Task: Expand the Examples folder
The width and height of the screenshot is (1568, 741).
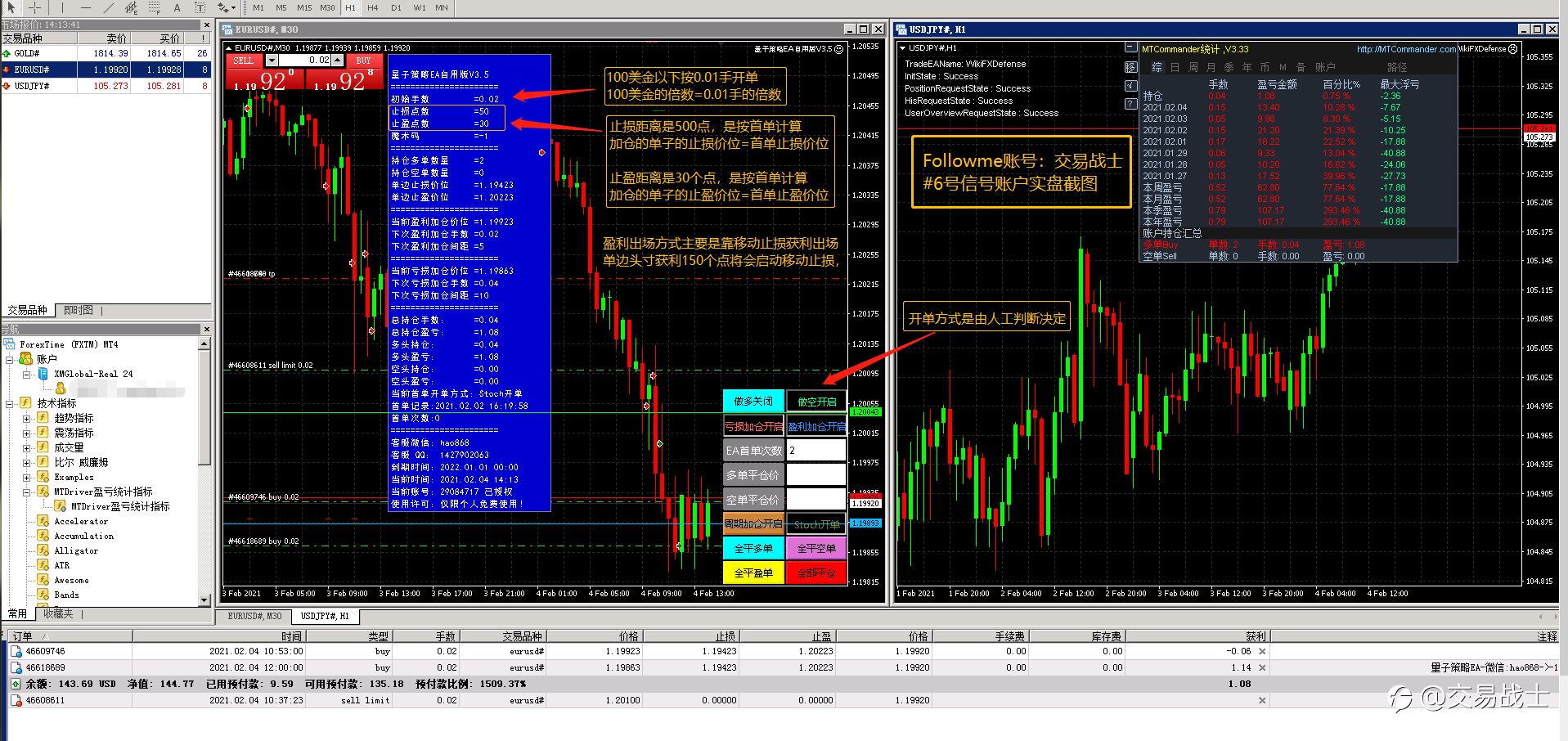Action: (26, 477)
